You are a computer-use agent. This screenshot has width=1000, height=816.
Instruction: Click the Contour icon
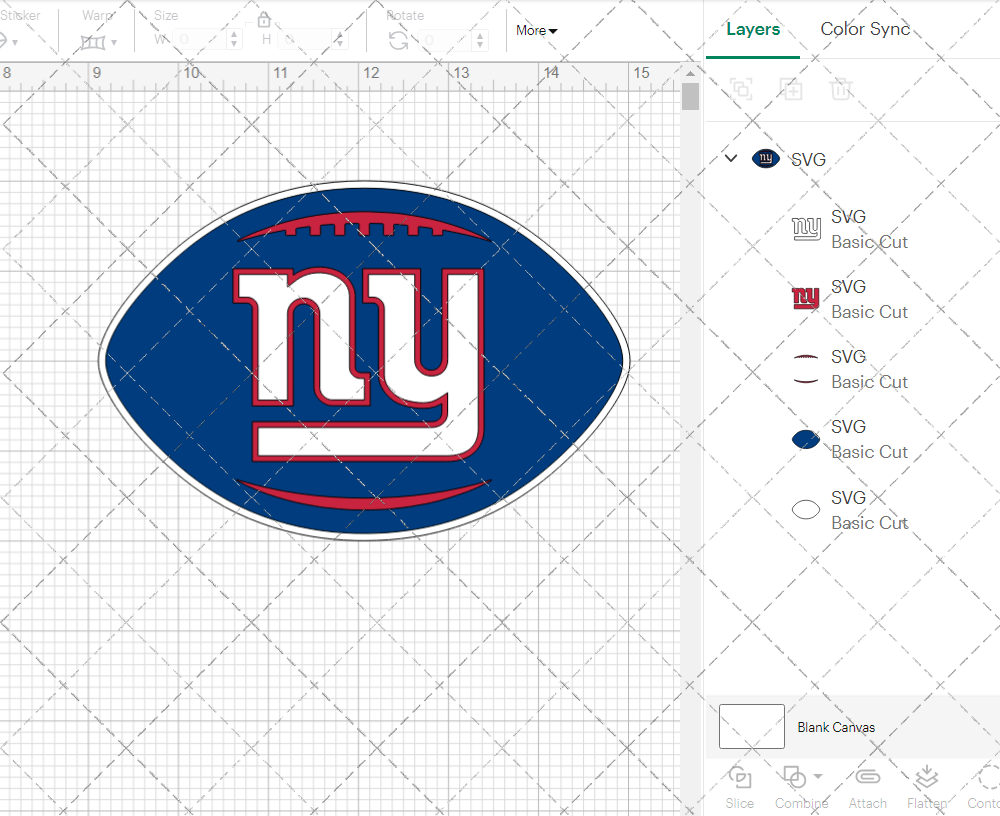(x=987, y=778)
